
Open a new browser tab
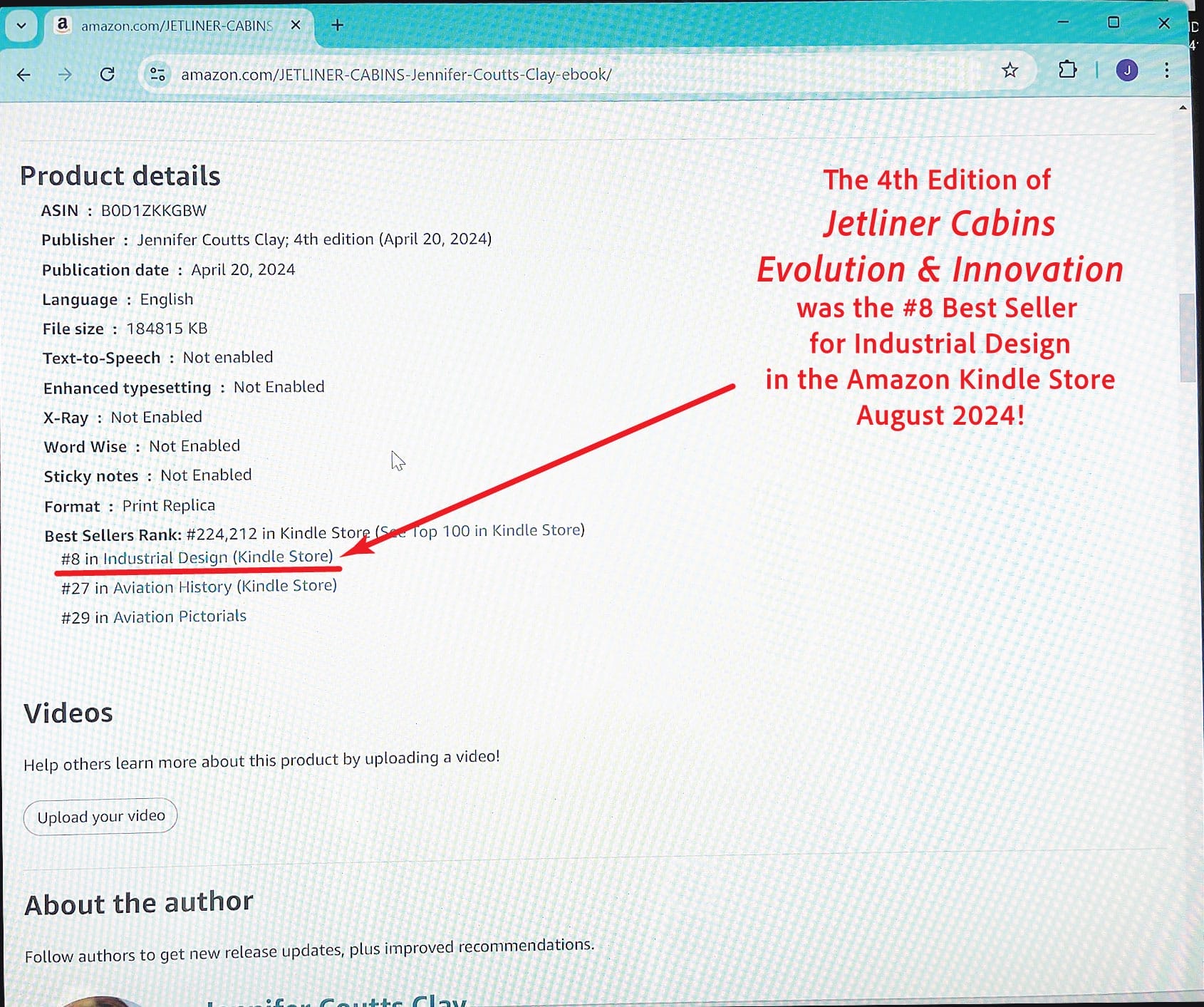(x=338, y=25)
